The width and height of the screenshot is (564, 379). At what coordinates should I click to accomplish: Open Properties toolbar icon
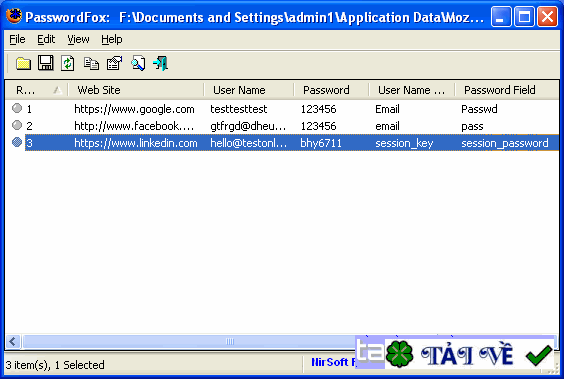[114, 63]
